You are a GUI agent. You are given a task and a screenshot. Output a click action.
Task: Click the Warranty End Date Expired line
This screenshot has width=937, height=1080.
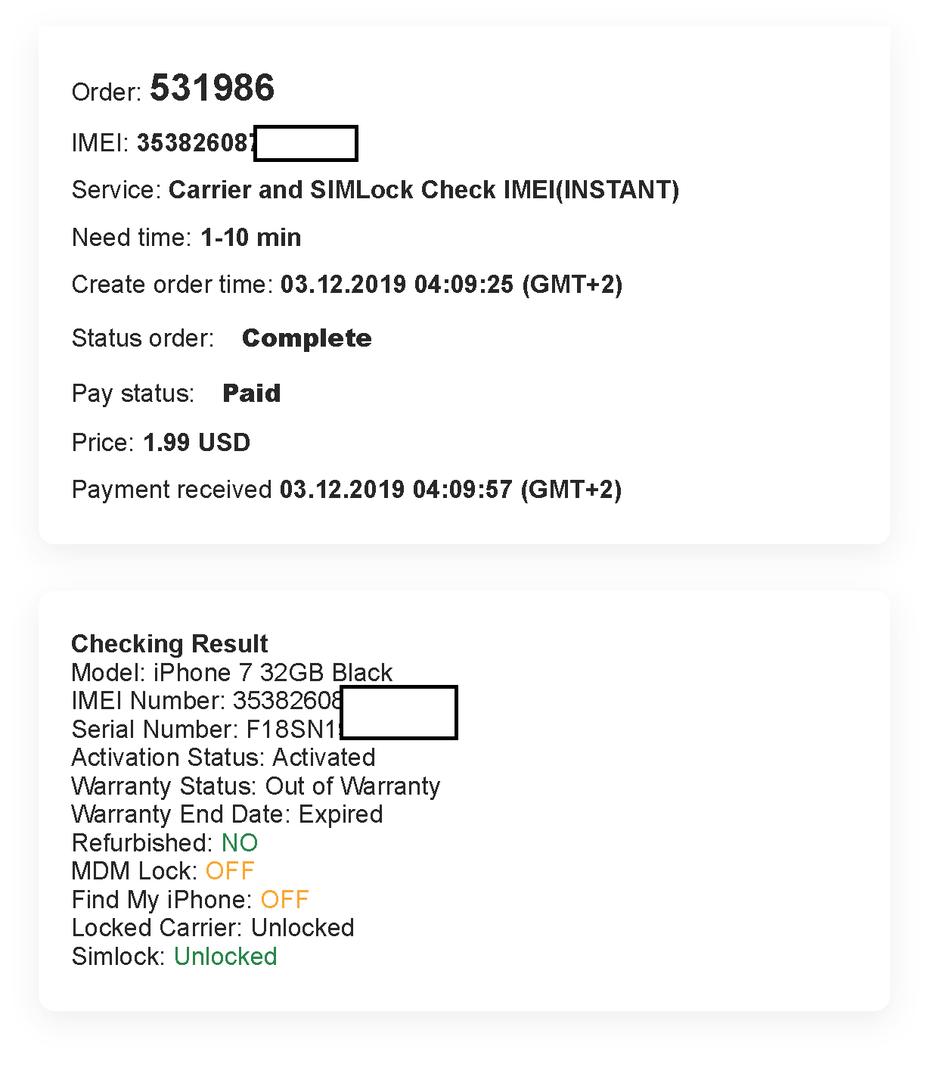click(x=227, y=814)
